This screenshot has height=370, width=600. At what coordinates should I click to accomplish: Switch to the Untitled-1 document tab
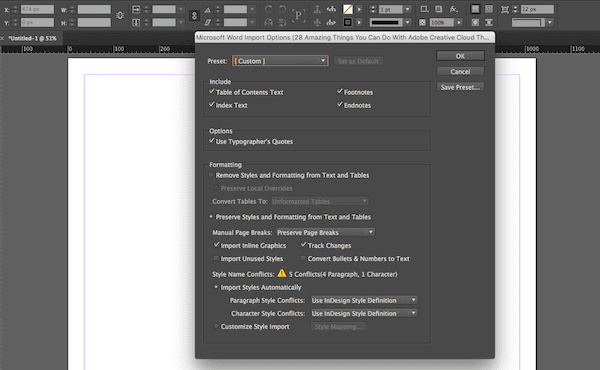33,38
